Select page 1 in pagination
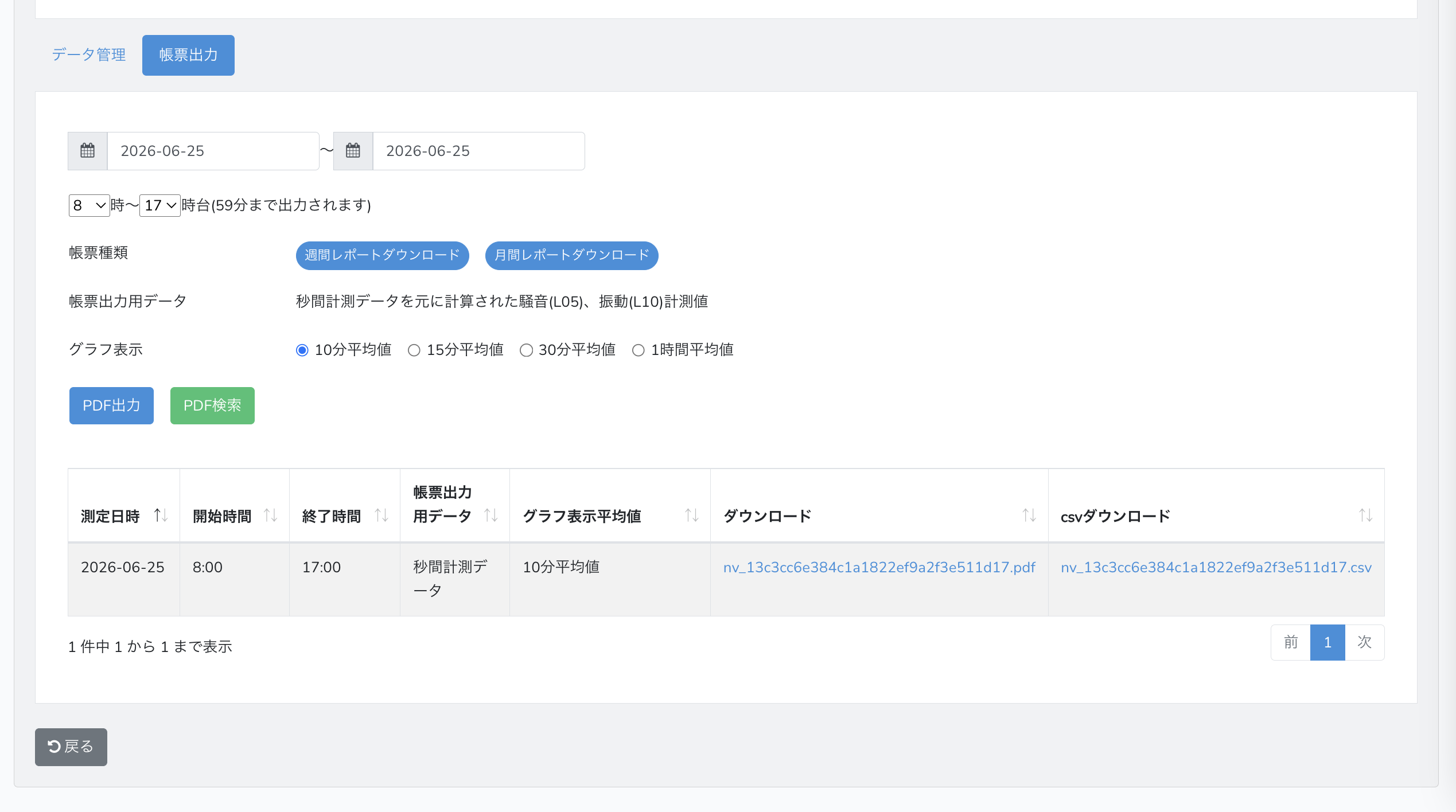The height and width of the screenshot is (812, 1456). [1328, 643]
